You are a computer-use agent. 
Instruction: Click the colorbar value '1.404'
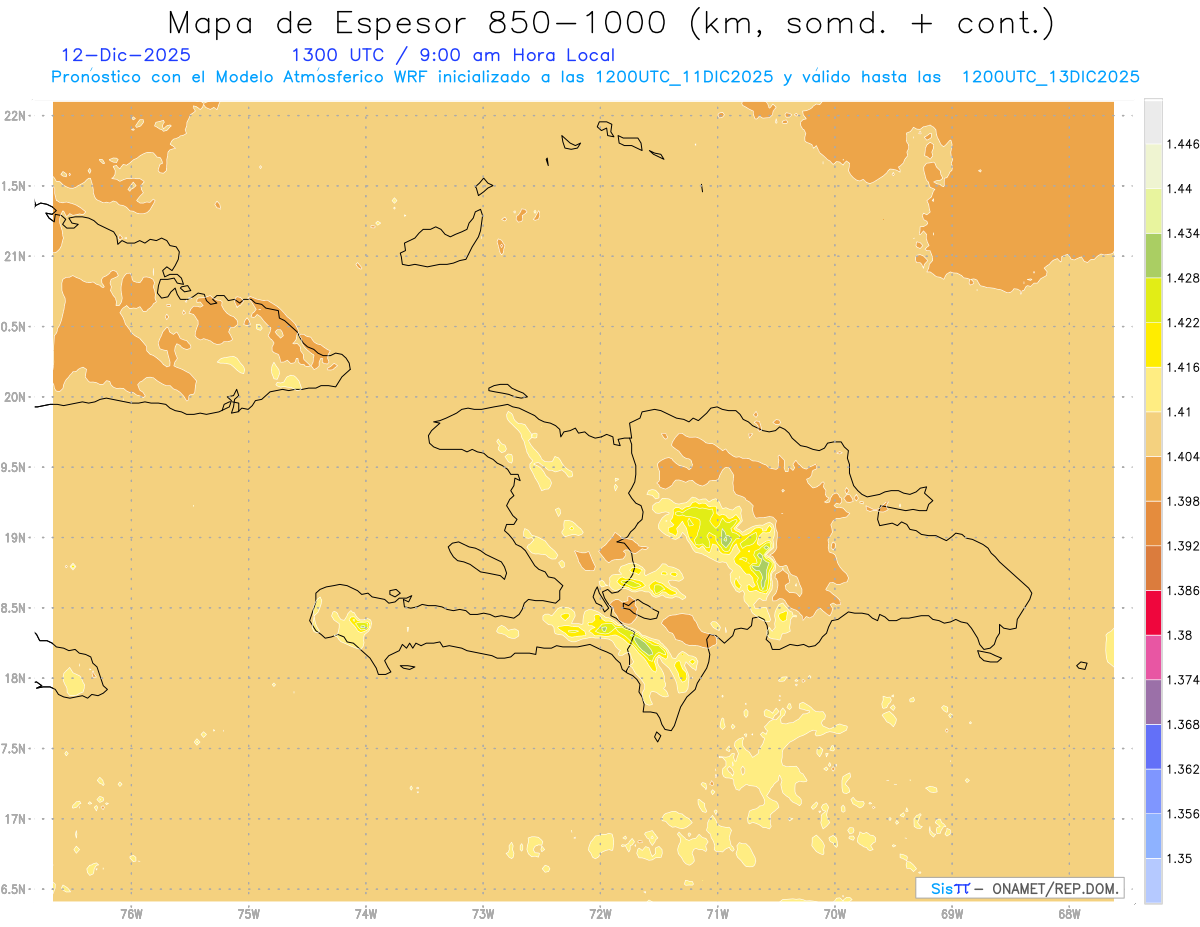(x=1184, y=456)
